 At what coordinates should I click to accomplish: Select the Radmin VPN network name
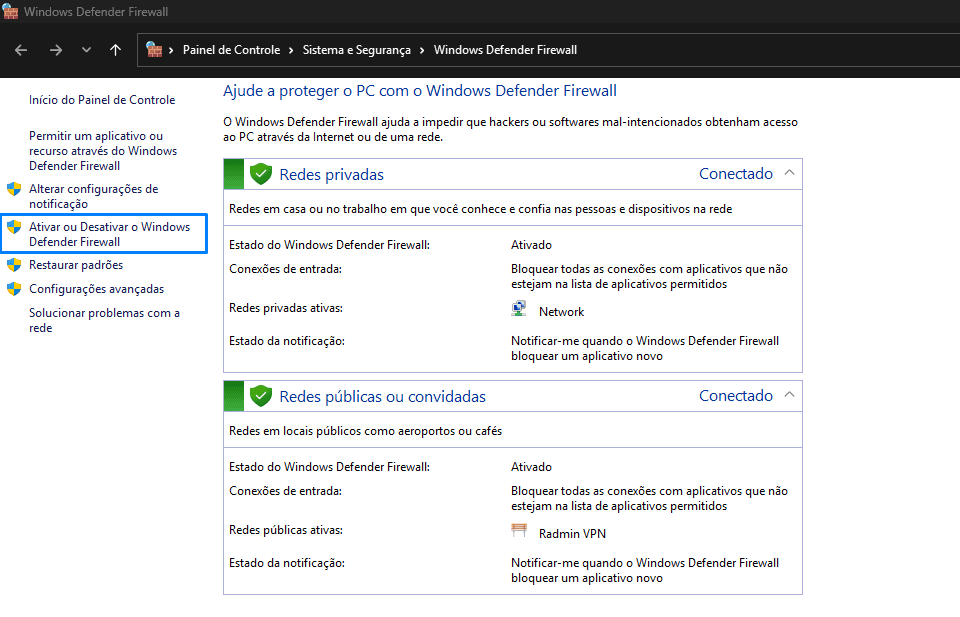[x=572, y=534]
